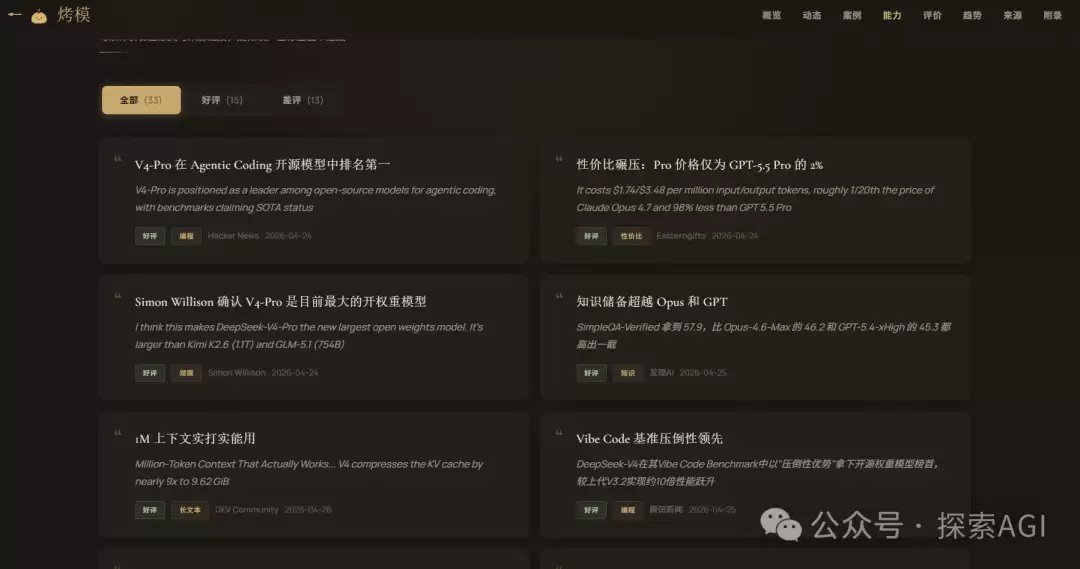Image resolution: width=1080 pixels, height=569 pixels.
Task: Click quote text starting 'Million-Token Context That Actually Works'
Action: coord(309,473)
